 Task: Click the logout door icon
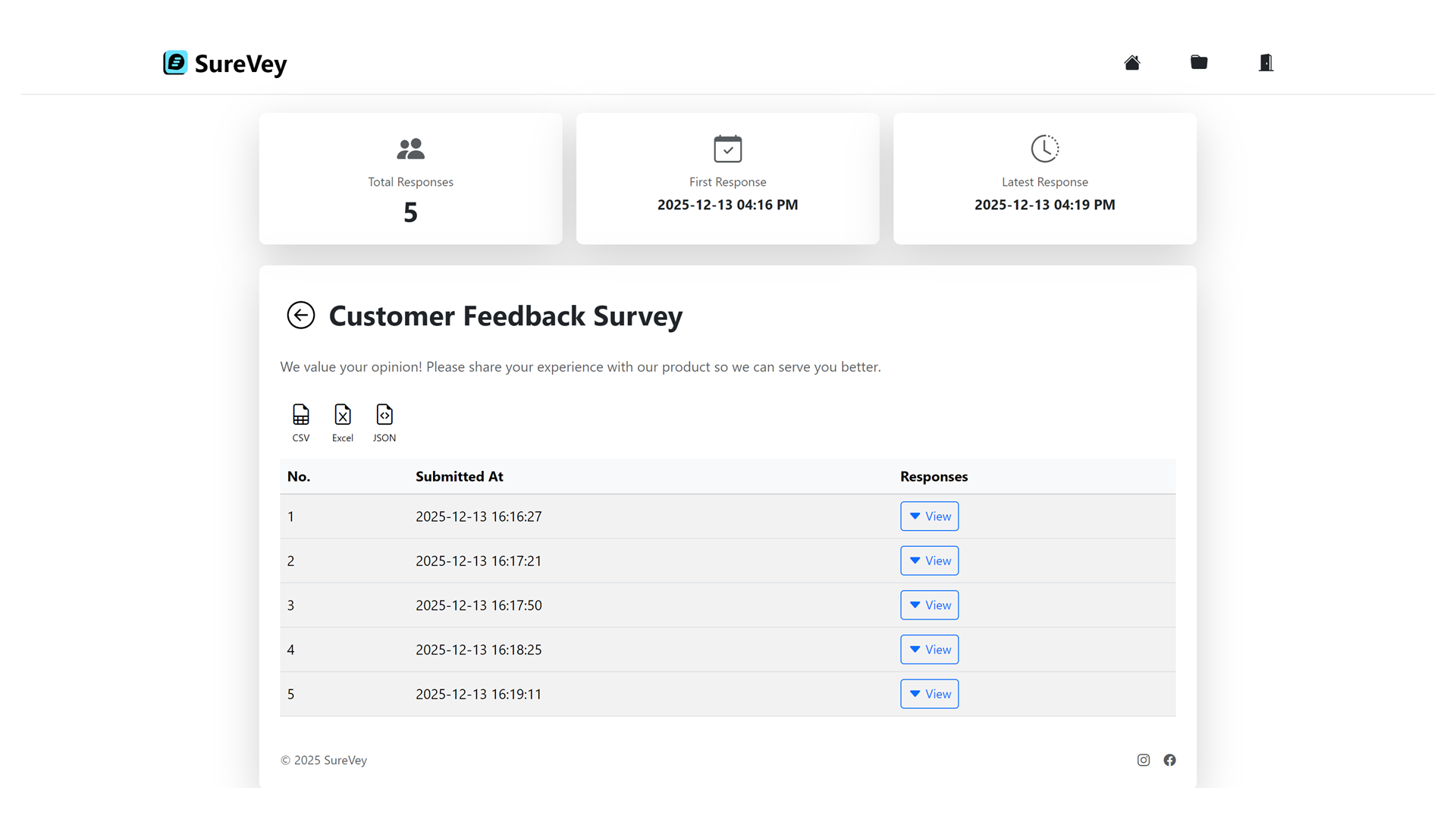(1265, 63)
